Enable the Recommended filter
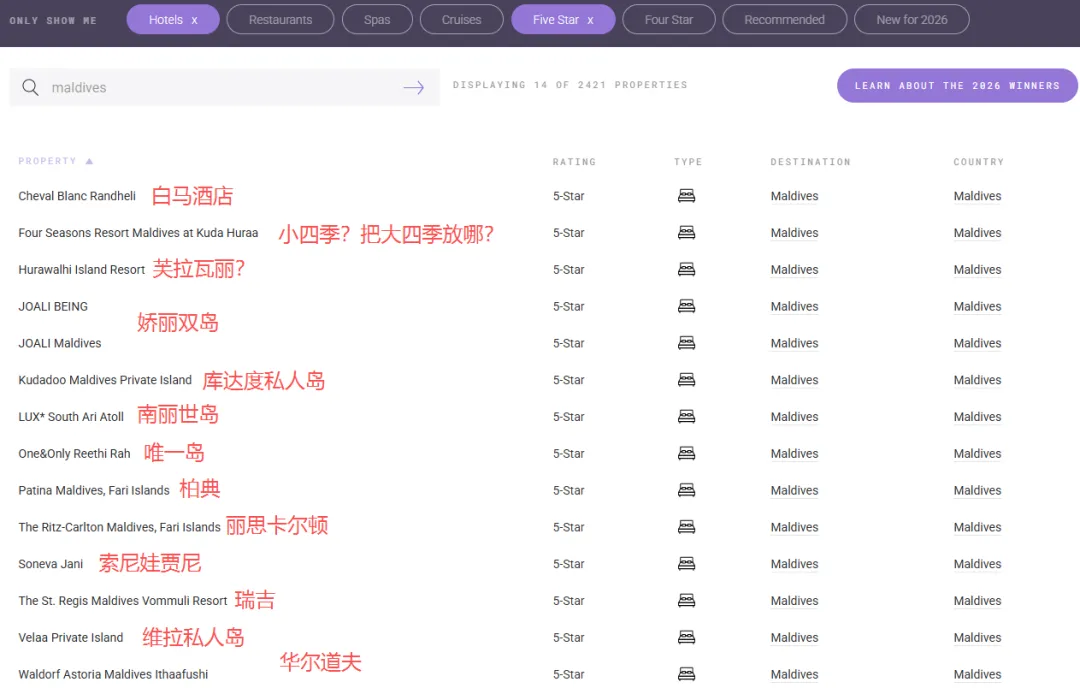The height and width of the screenshot is (688, 1080). [785, 20]
